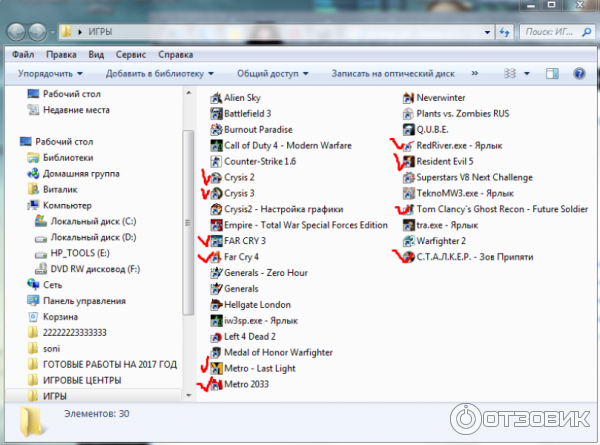Go forward with the forward arrow

click(38, 32)
